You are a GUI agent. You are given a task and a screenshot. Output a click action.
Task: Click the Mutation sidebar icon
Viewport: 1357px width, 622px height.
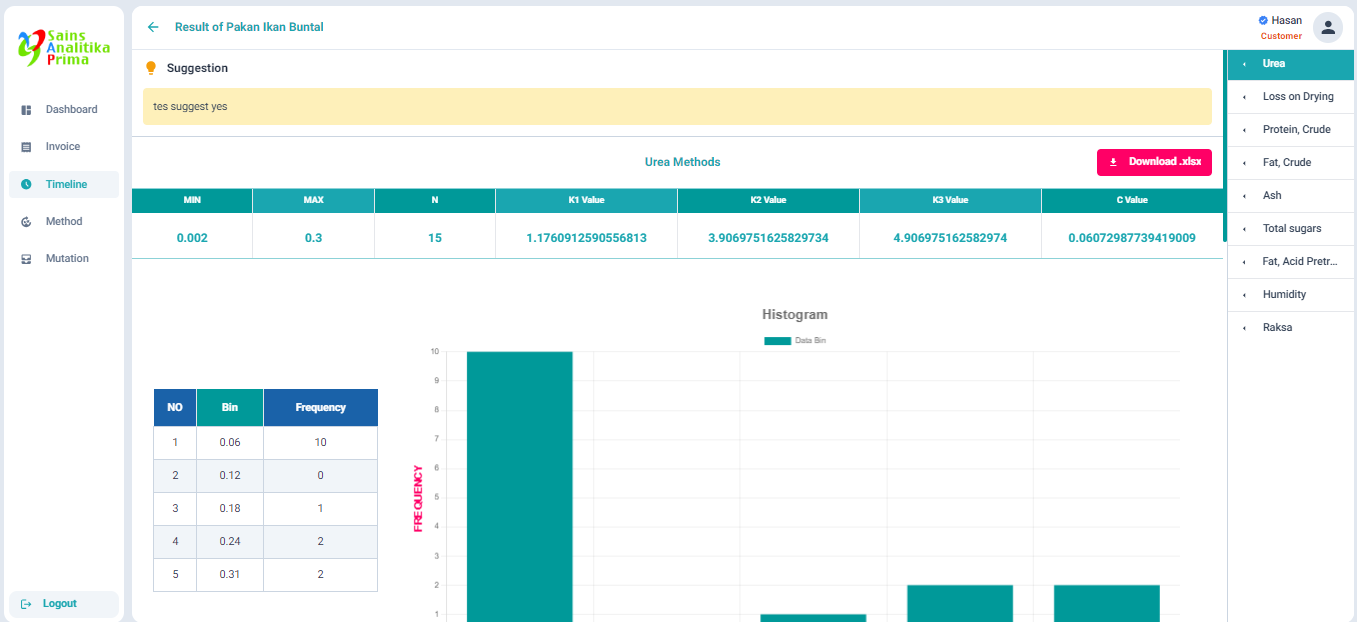point(27,259)
